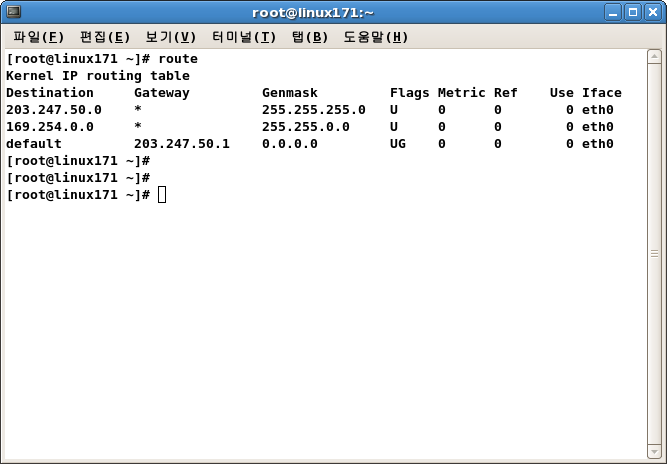Click genmask 255.255.255.0

click(314, 110)
